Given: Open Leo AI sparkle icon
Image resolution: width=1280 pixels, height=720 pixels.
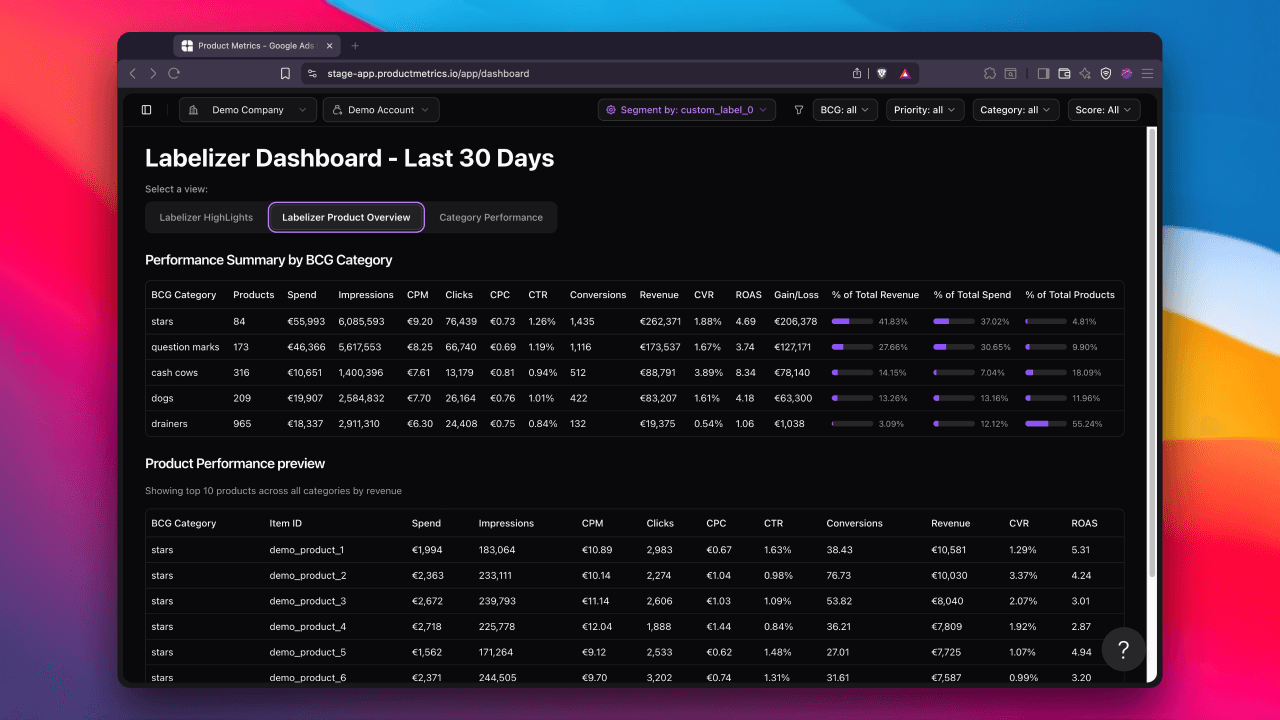Looking at the screenshot, I should [x=1085, y=73].
